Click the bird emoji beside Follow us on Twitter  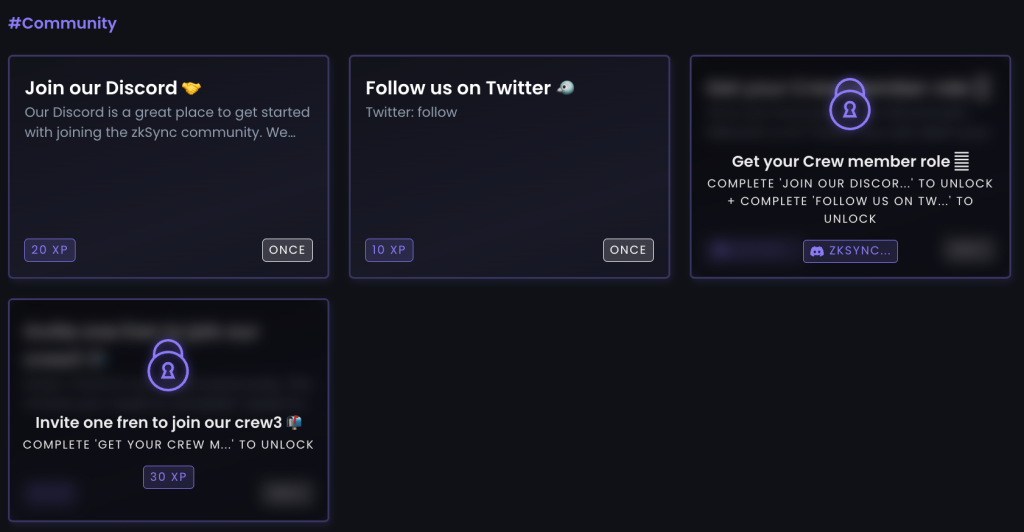click(x=566, y=87)
